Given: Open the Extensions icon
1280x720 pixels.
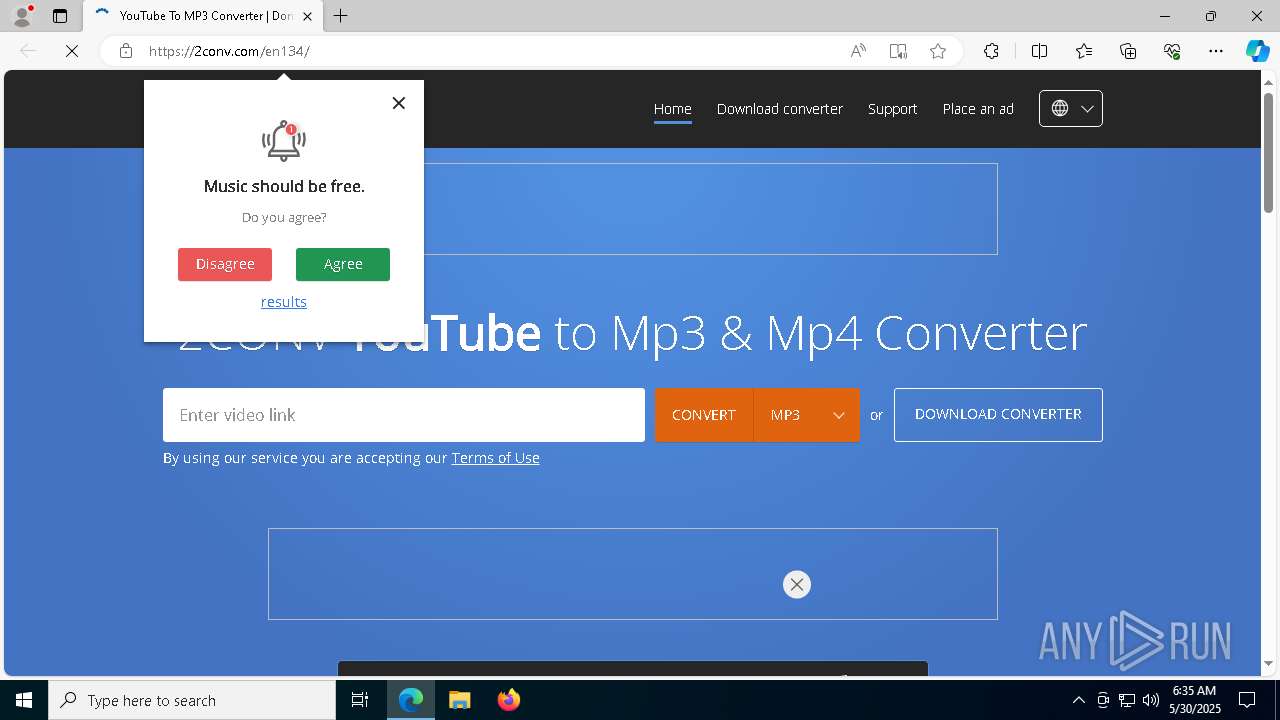Looking at the screenshot, I should [x=991, y=51].
